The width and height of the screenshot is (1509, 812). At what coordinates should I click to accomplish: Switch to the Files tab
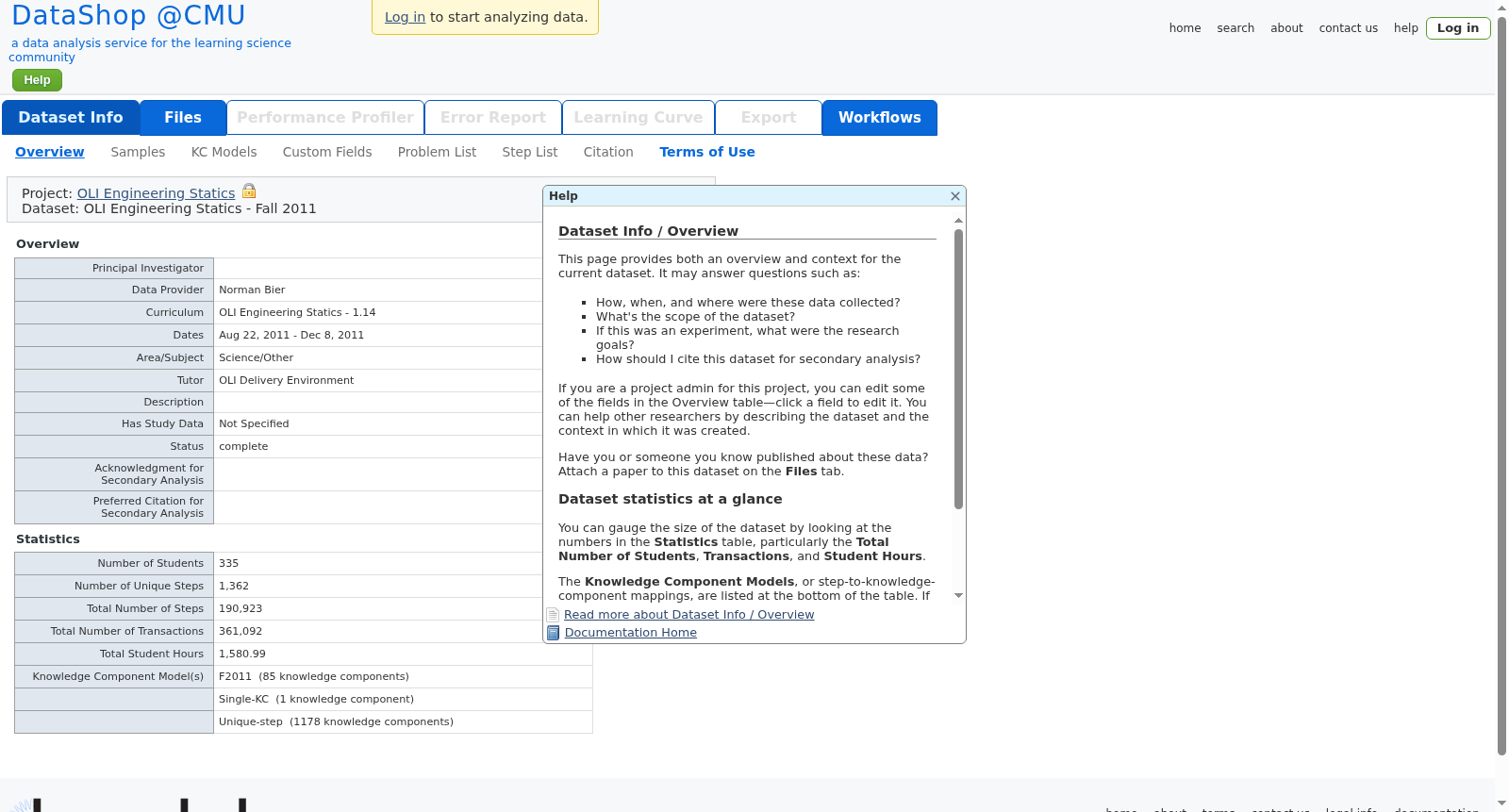tap(183, 118)
